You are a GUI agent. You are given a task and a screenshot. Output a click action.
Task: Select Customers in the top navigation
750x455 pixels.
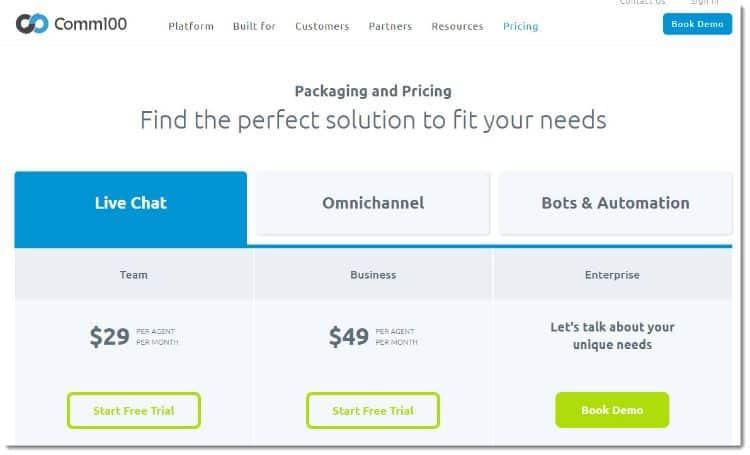click(x=321, y=26)
